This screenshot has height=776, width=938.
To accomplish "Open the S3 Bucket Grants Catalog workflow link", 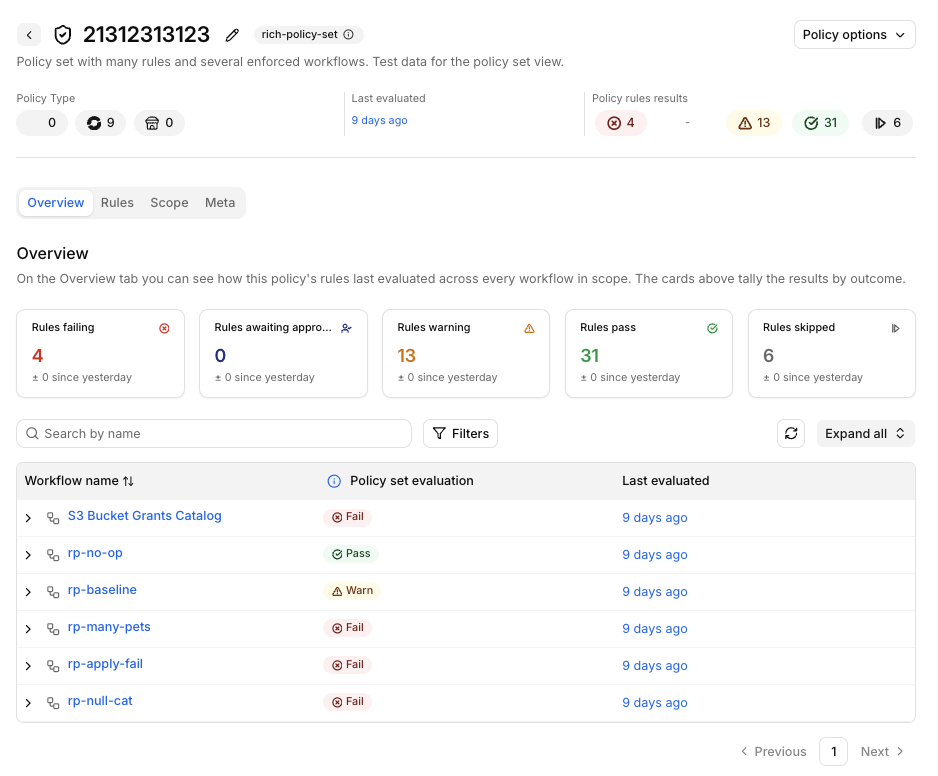I will 145,516.
